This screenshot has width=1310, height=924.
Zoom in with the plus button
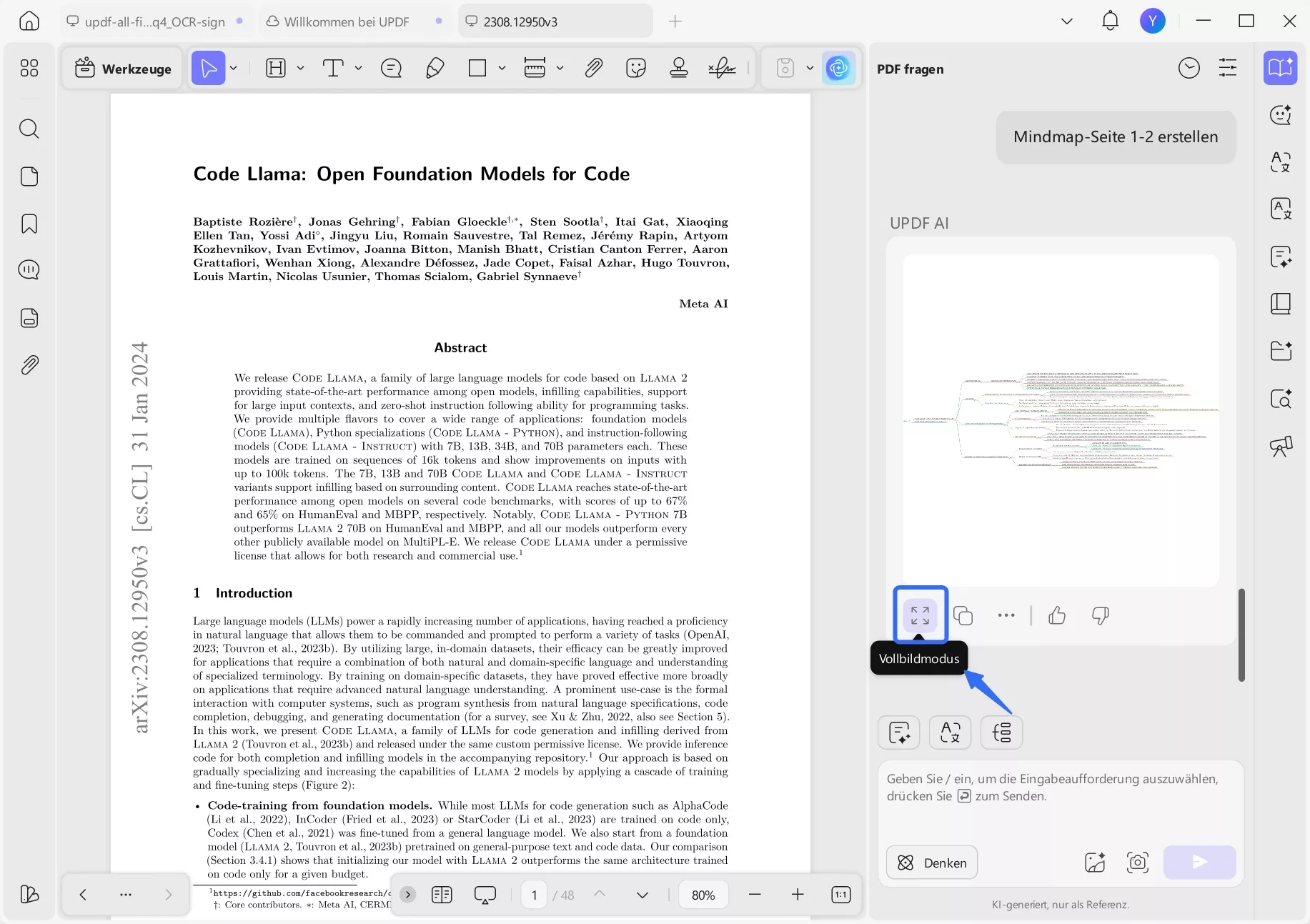pyautogui.click(x=798, y=895)
